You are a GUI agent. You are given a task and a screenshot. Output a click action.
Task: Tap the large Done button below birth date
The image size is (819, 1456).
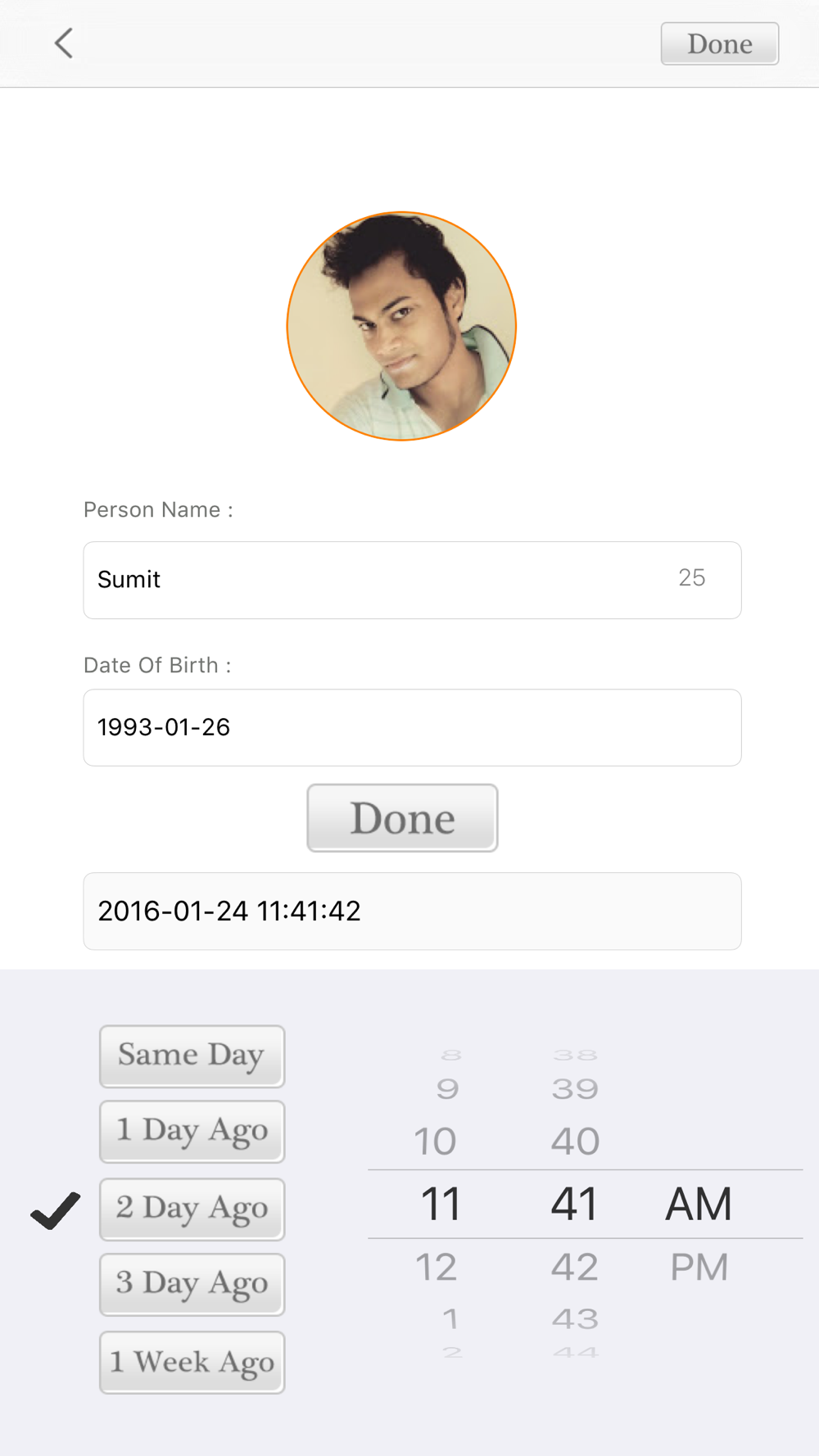(x=402, y=818)
